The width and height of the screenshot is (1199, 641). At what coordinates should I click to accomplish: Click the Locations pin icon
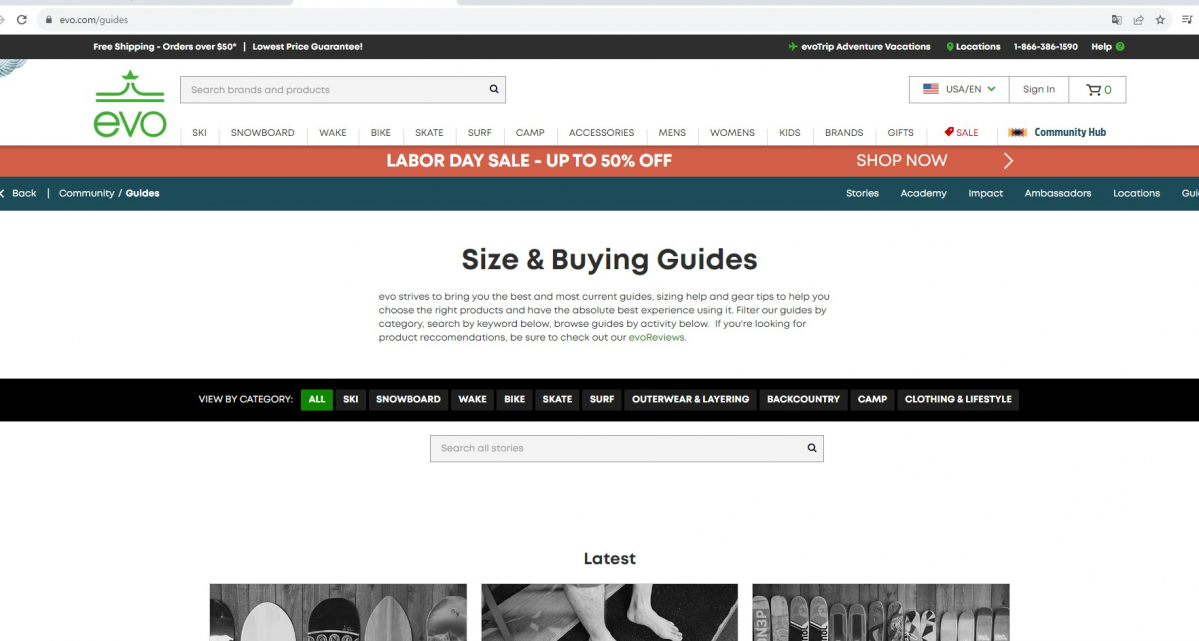click(950, 47)
